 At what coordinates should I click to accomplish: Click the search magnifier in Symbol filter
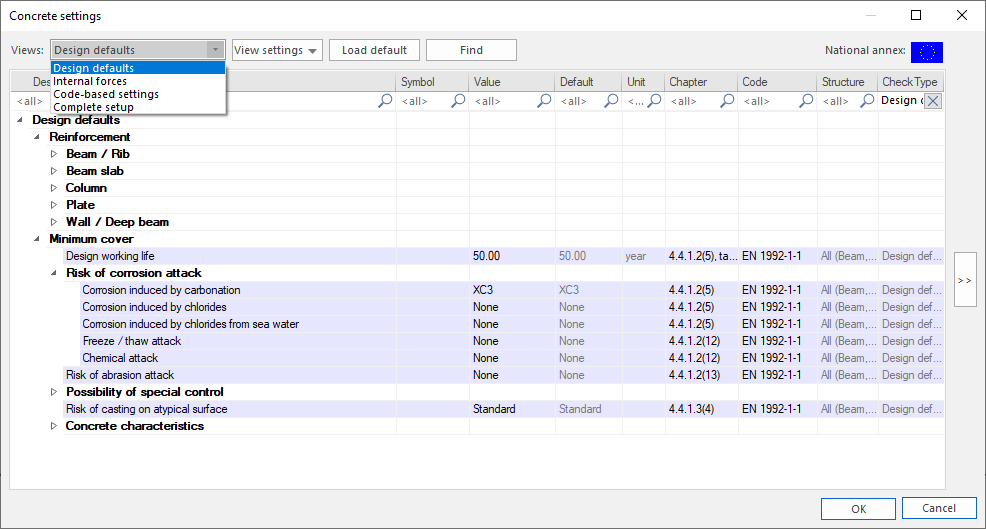point(458,101)
